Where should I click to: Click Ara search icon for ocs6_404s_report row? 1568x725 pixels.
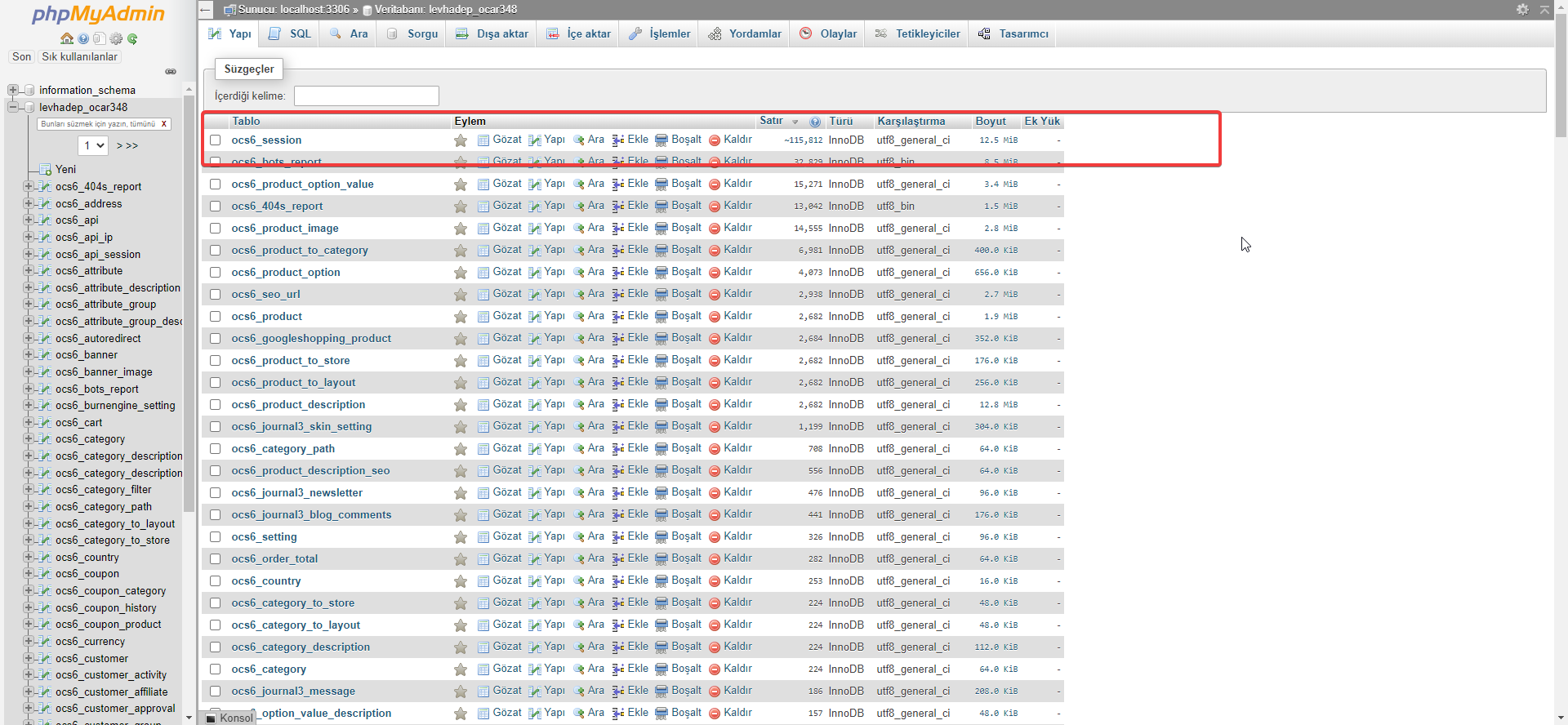579,207
